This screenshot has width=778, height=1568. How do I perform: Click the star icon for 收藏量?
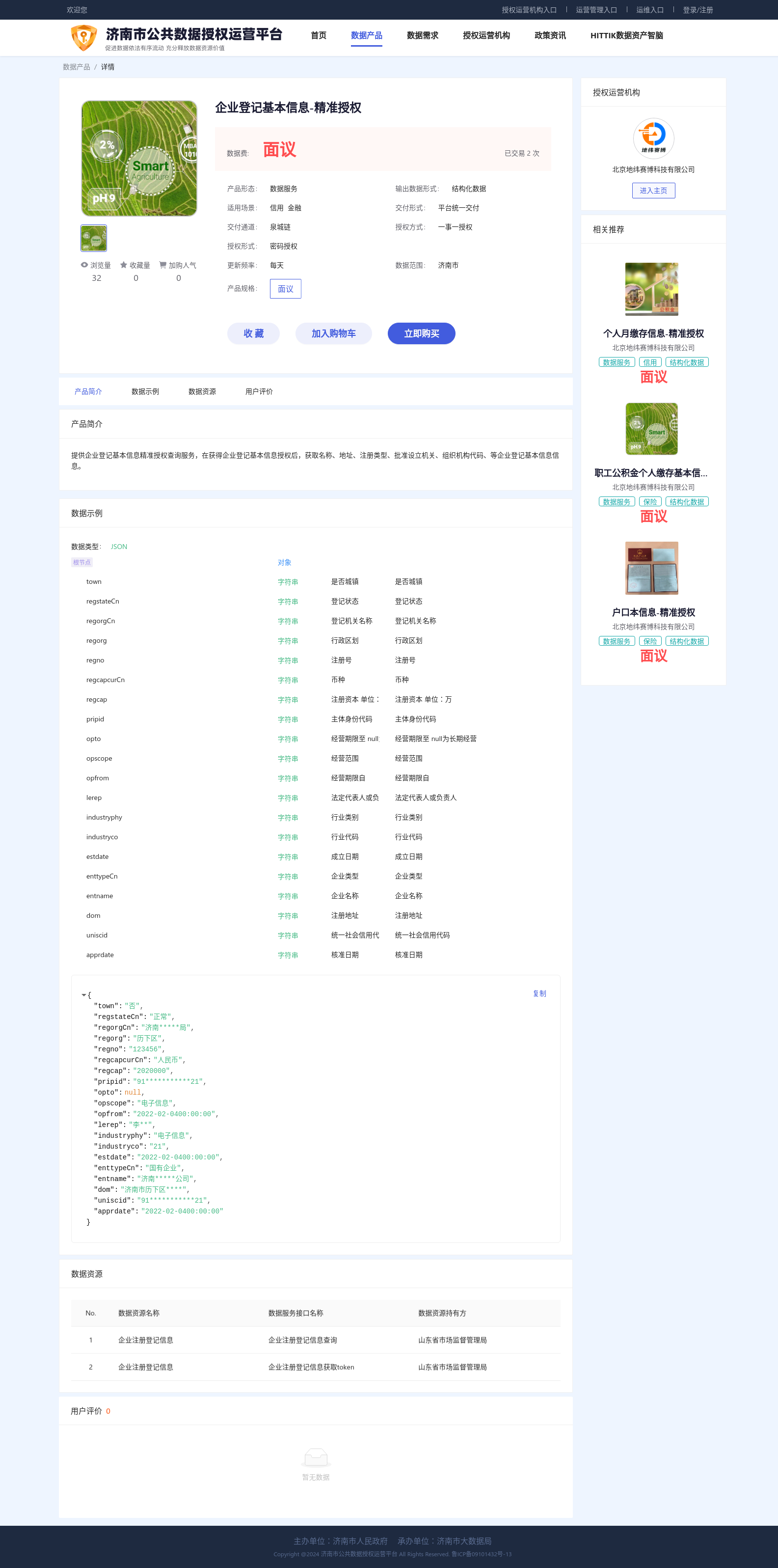(x=124, y=265)
